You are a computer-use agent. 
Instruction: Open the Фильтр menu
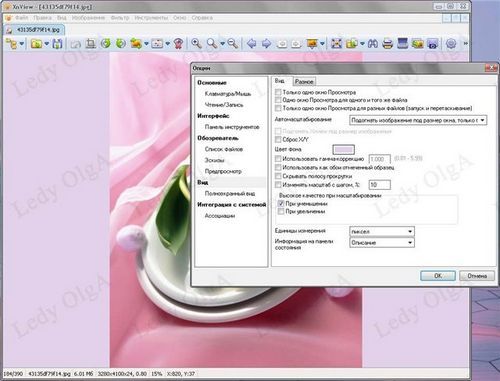coord(120,18)
